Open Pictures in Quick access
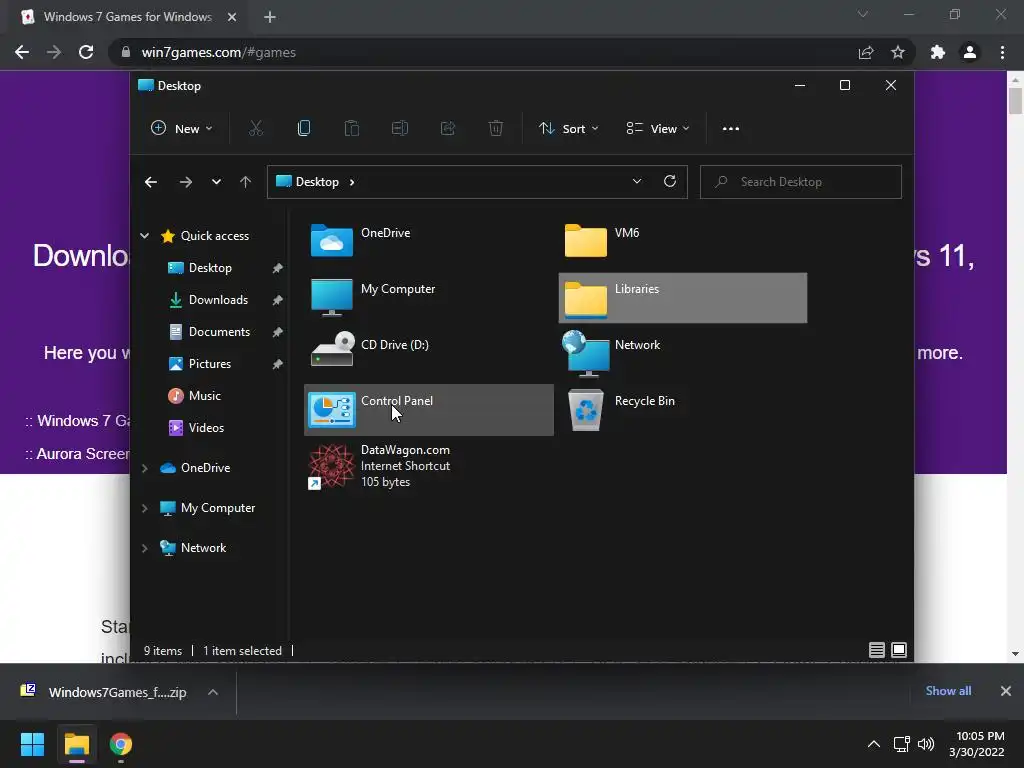Image resolution: width=1024 pixels, height=768 pixels. pyautogui.click(x=210, y=364)
